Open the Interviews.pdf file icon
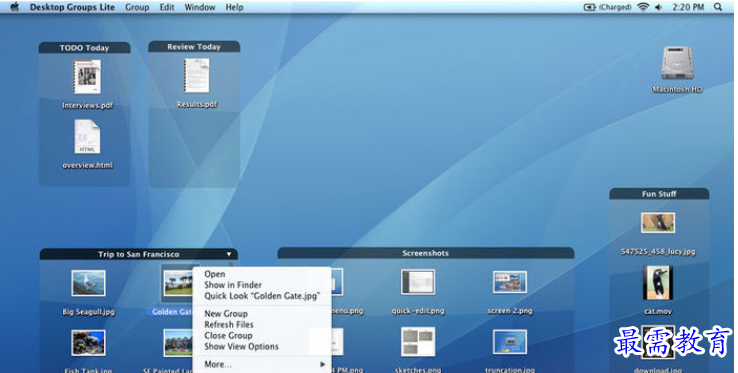The width and height of the screenshot is (738, 373). click(87, 77)
